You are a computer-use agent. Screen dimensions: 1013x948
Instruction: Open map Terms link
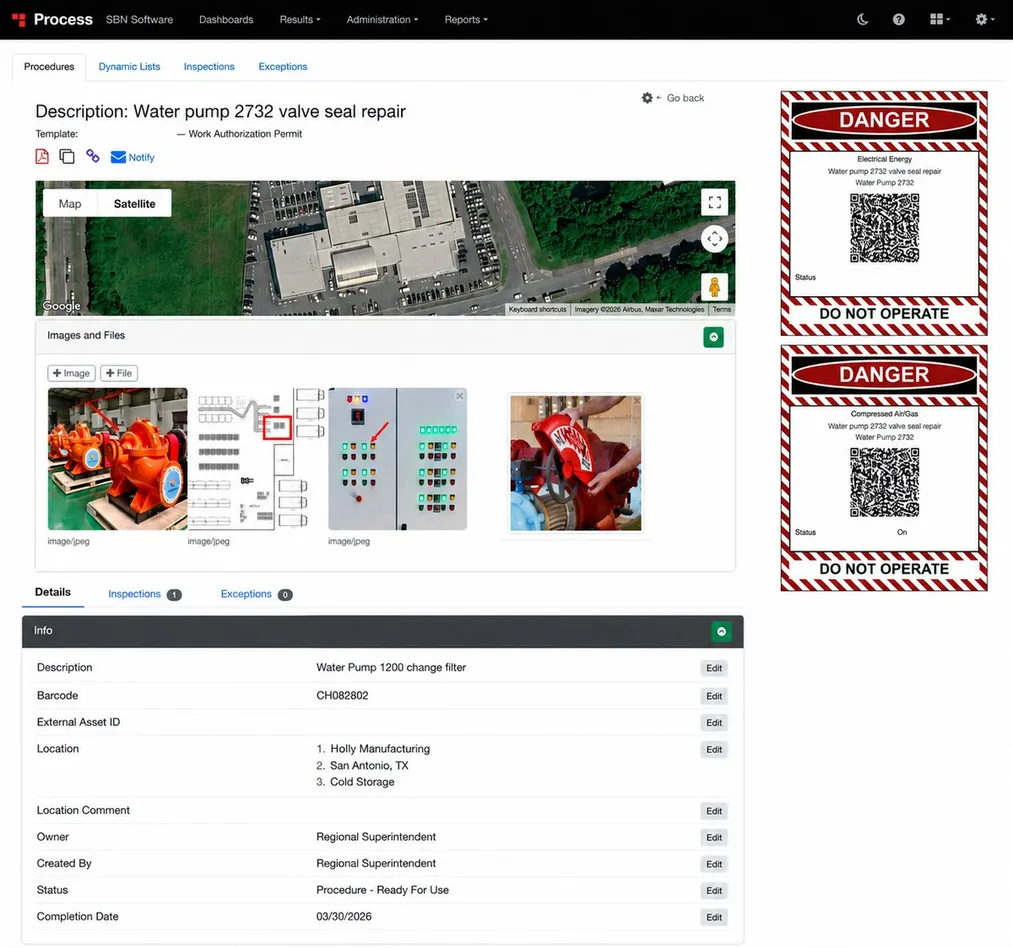722,310
